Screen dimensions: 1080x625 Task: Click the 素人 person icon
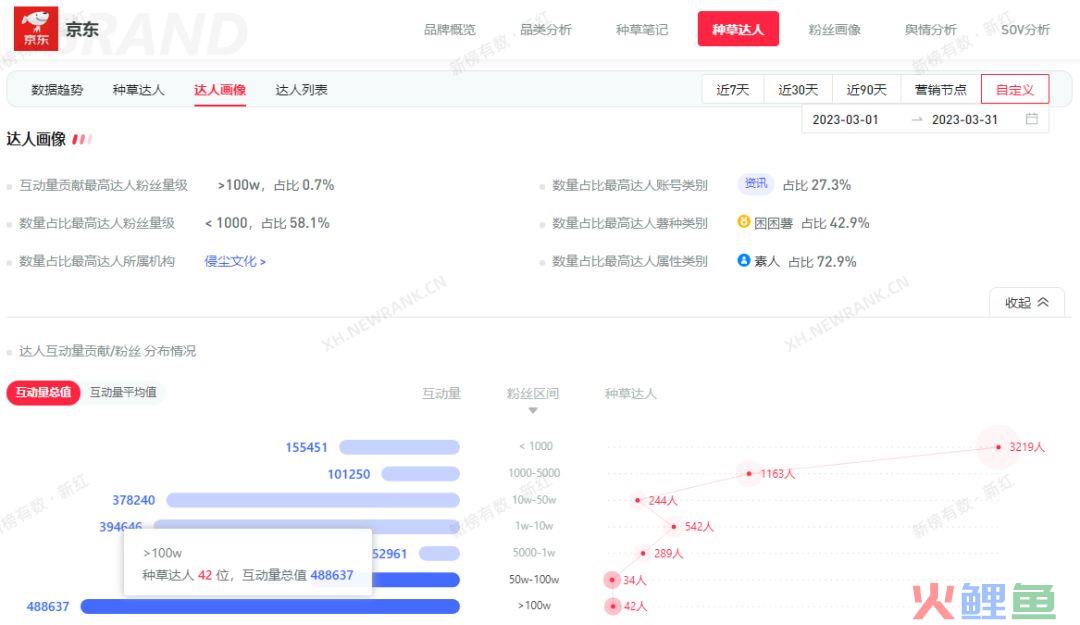[x=743, y=260]
